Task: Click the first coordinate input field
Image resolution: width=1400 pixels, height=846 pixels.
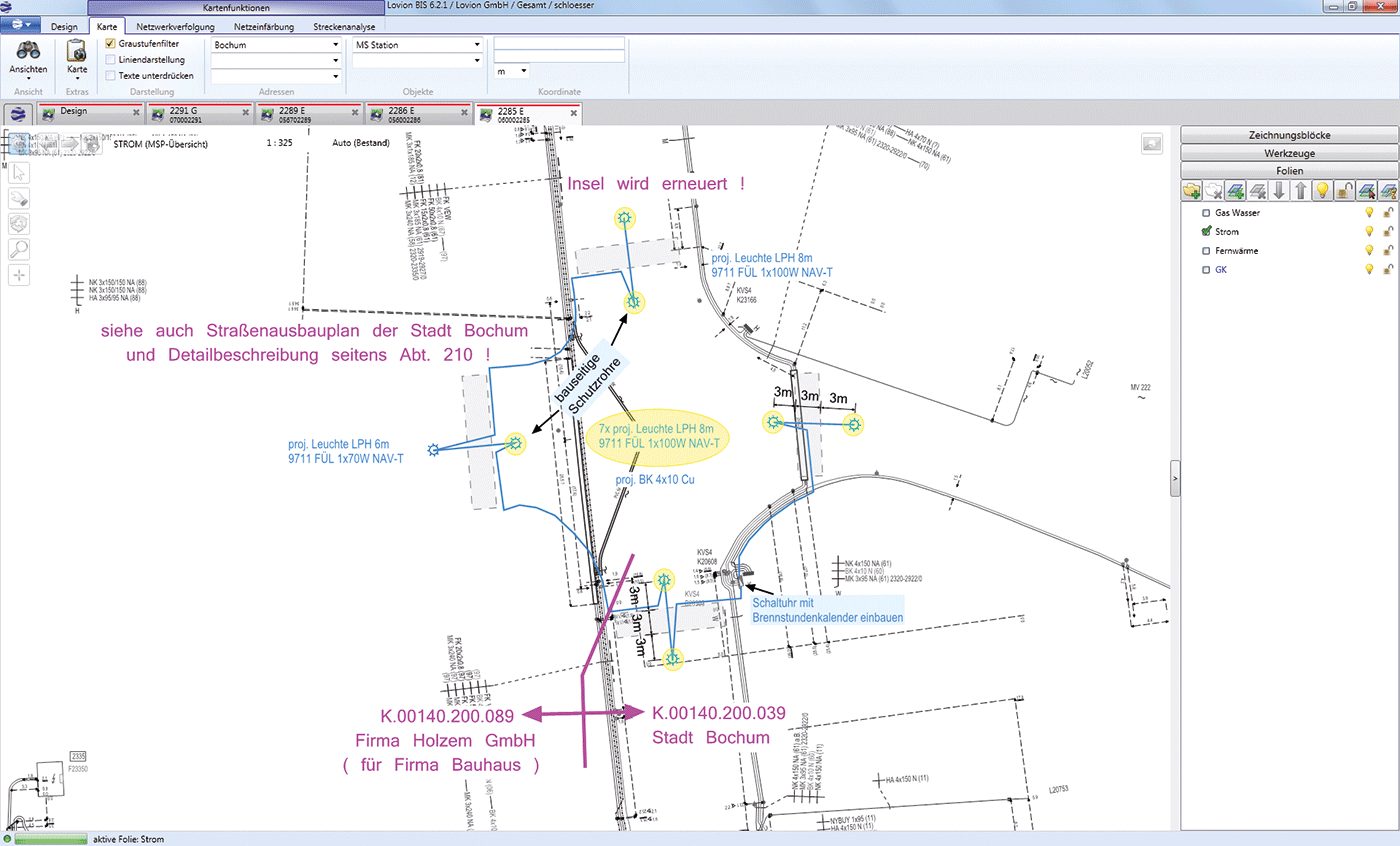Action: point(559,43)
